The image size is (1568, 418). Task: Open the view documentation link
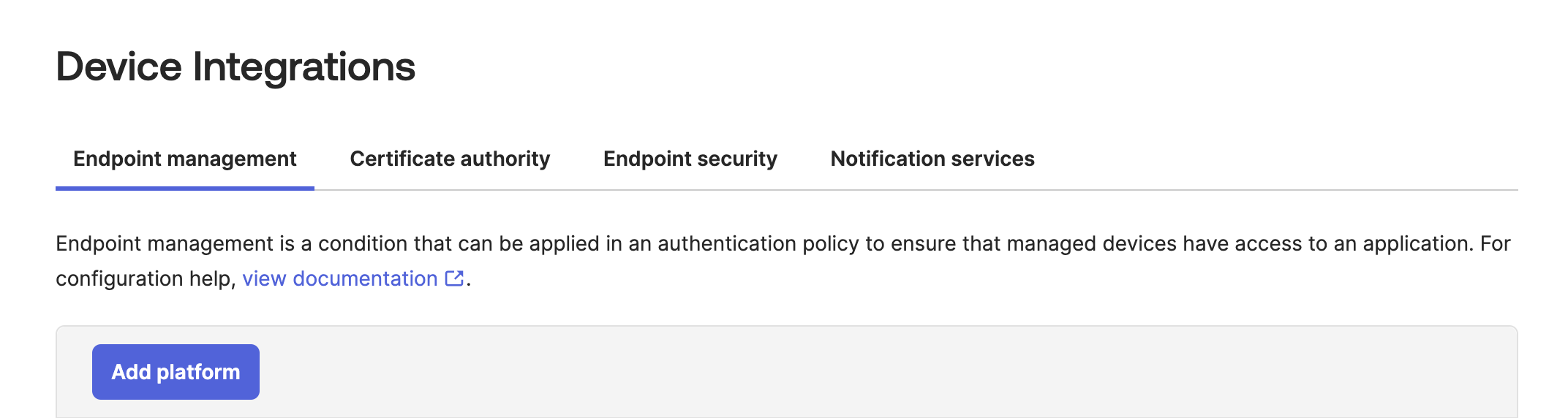coord(340,278)
